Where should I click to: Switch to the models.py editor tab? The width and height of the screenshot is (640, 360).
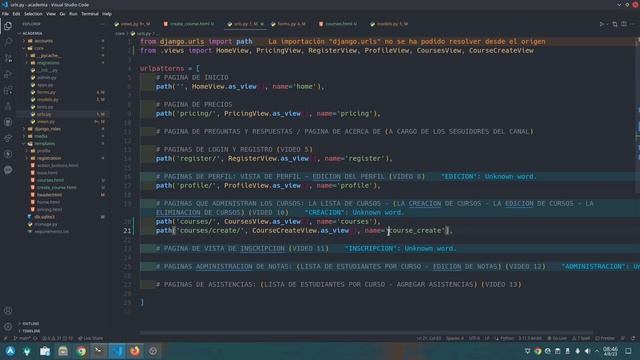point(389,24)
